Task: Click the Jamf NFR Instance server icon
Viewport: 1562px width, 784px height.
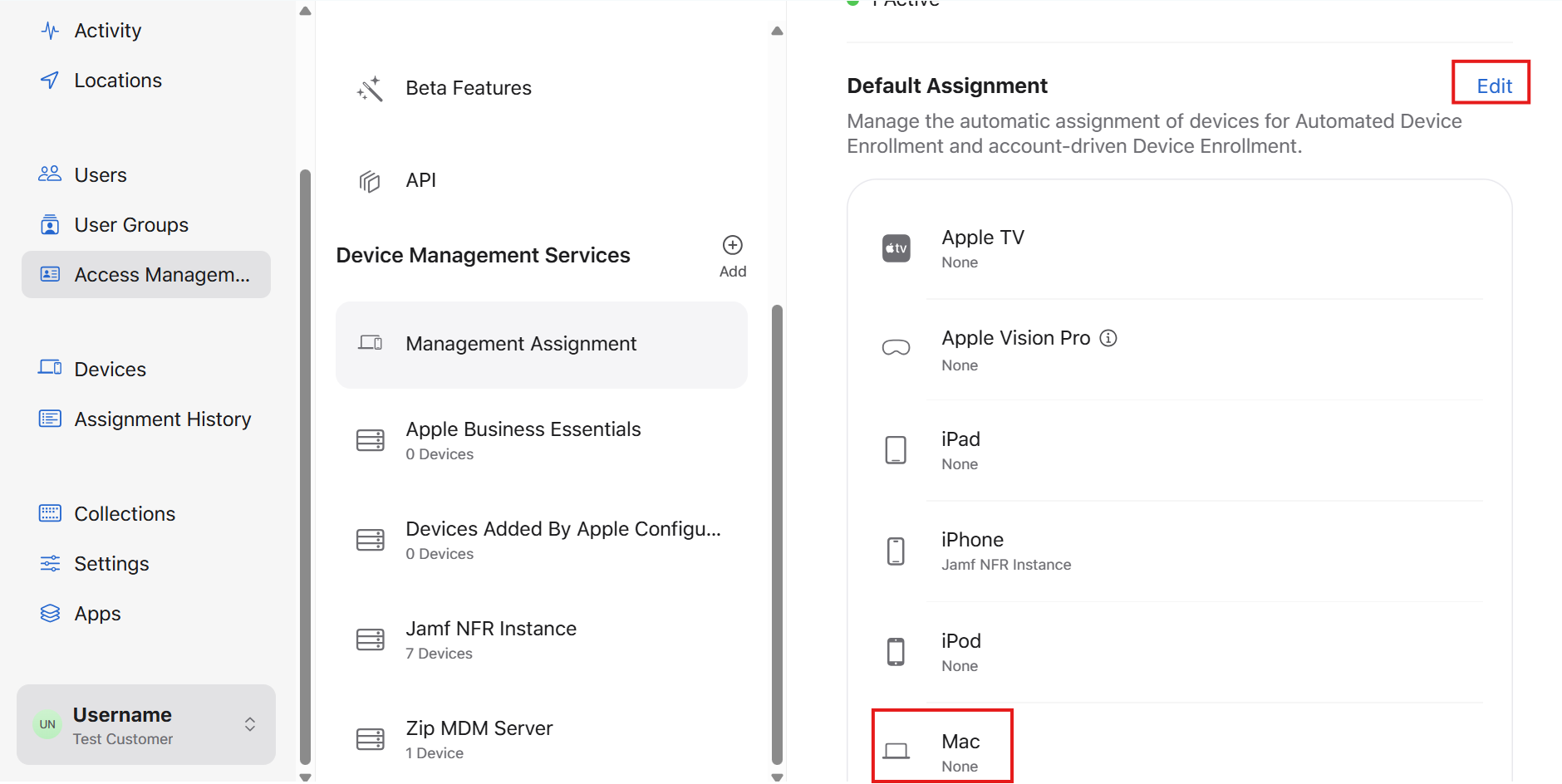Action: pos(370,639)
